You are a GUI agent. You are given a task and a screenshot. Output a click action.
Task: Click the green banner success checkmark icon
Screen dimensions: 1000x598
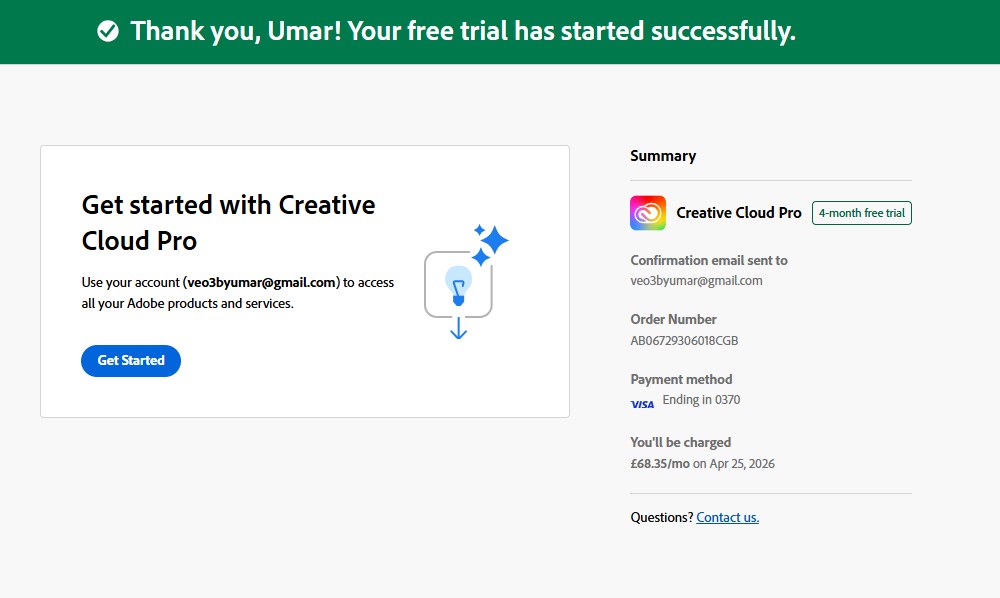click(108, 32)
